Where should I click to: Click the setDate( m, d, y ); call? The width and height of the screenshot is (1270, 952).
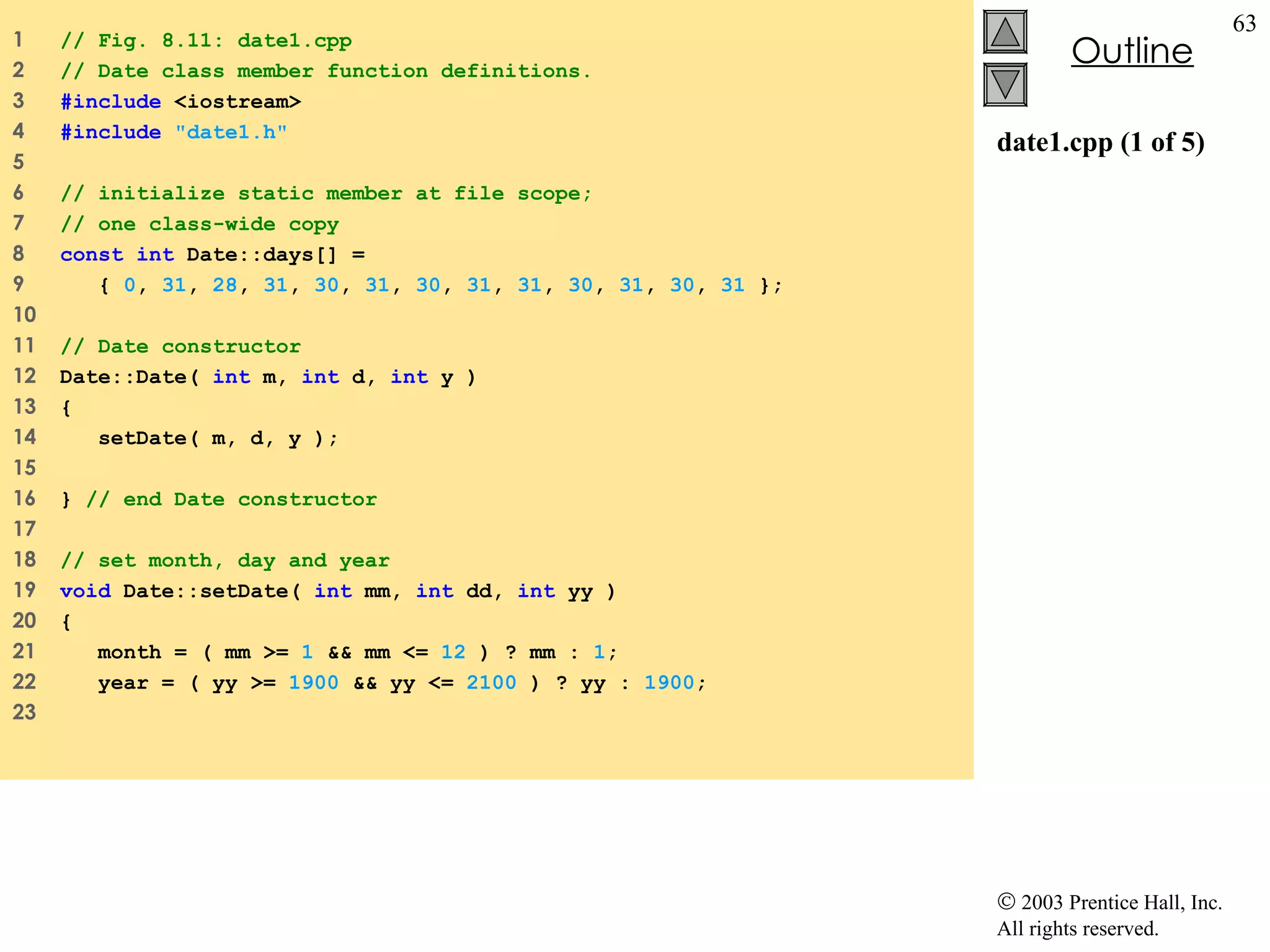point(218,438)
